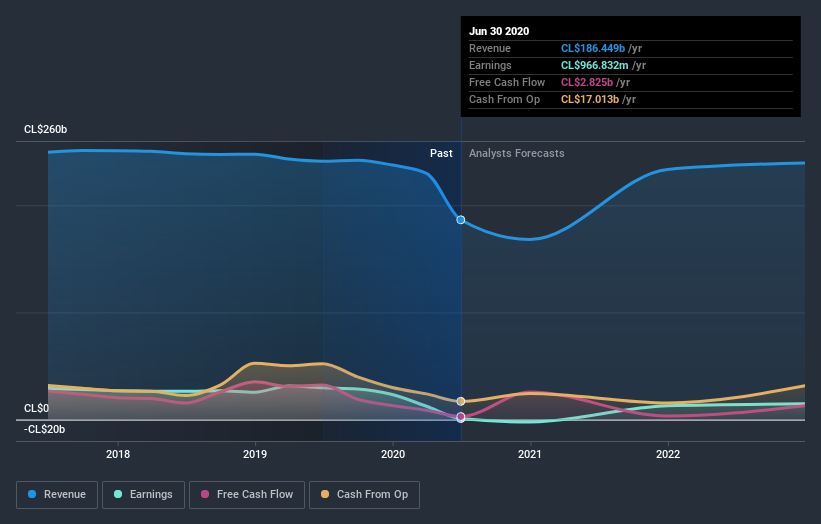Click the Free Cash Flow pink data point
This screenshot has height=524, width=821.
click(461, 417)
